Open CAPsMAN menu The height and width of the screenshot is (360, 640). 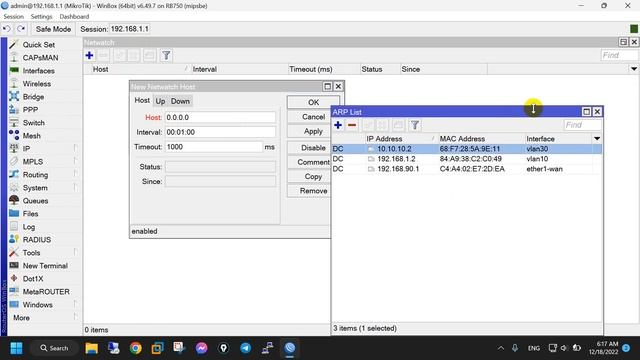click(40, 58)
